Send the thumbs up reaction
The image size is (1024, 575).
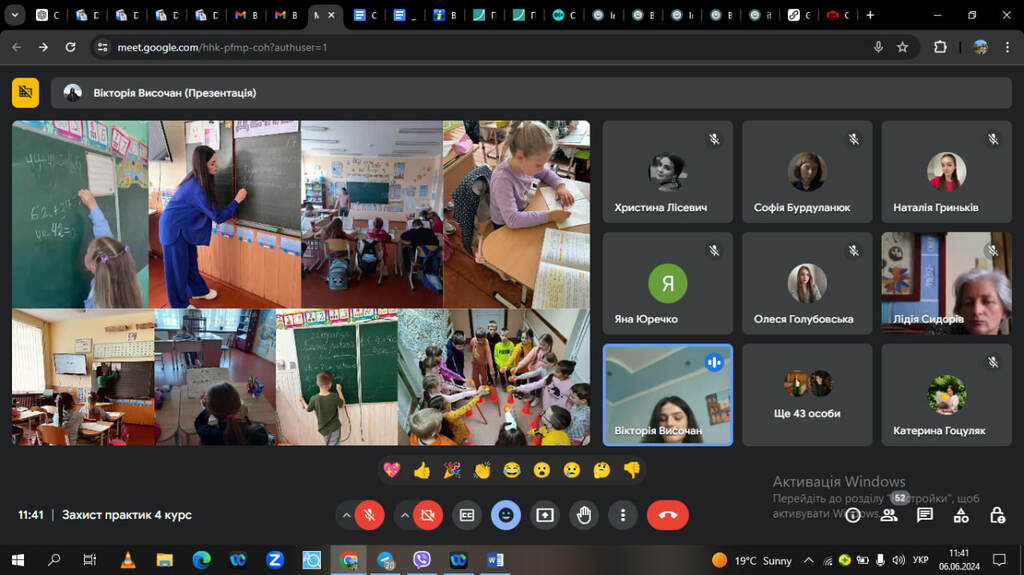tap(422, 470)
